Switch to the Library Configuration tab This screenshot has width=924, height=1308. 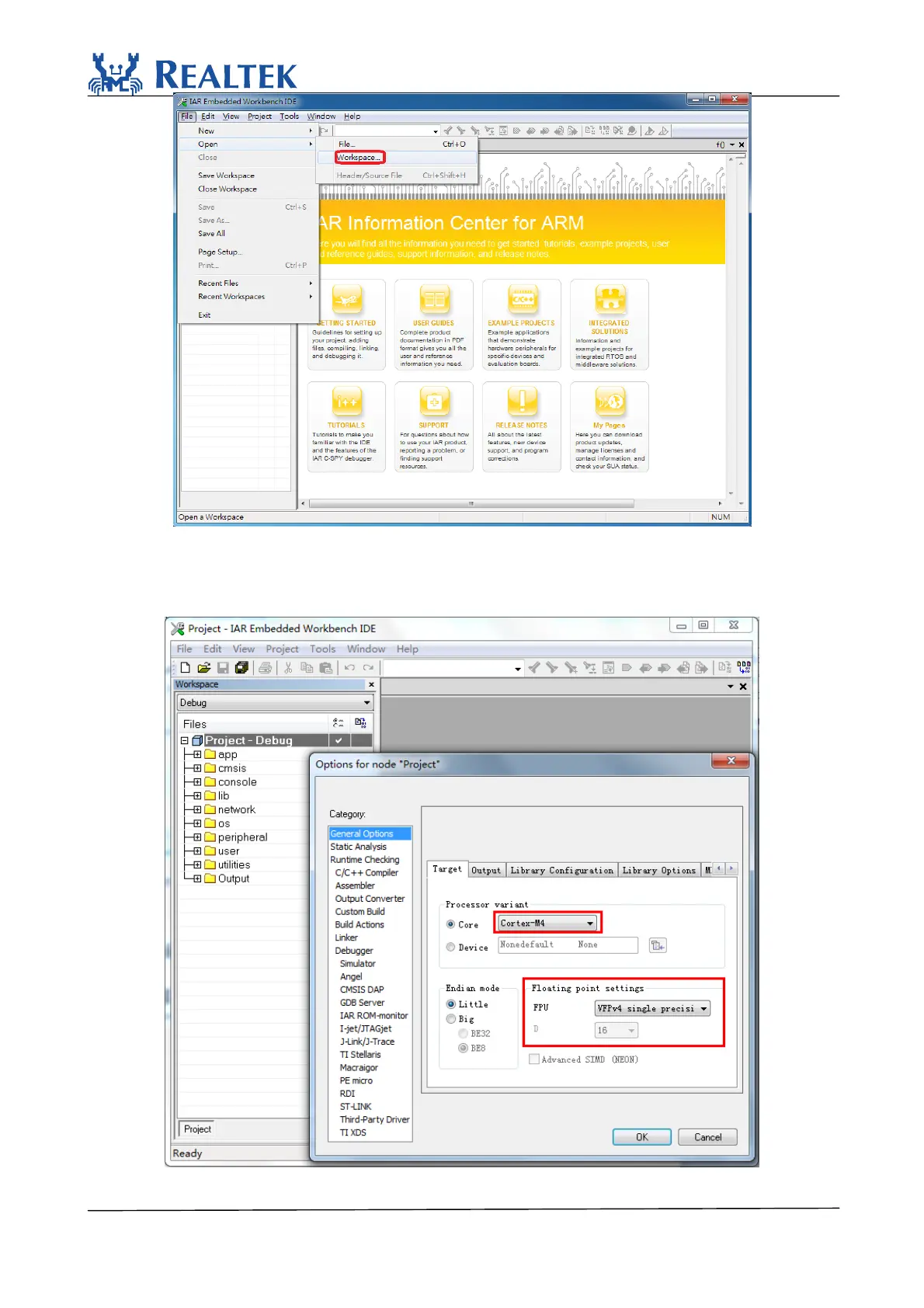tap(561, 871)
